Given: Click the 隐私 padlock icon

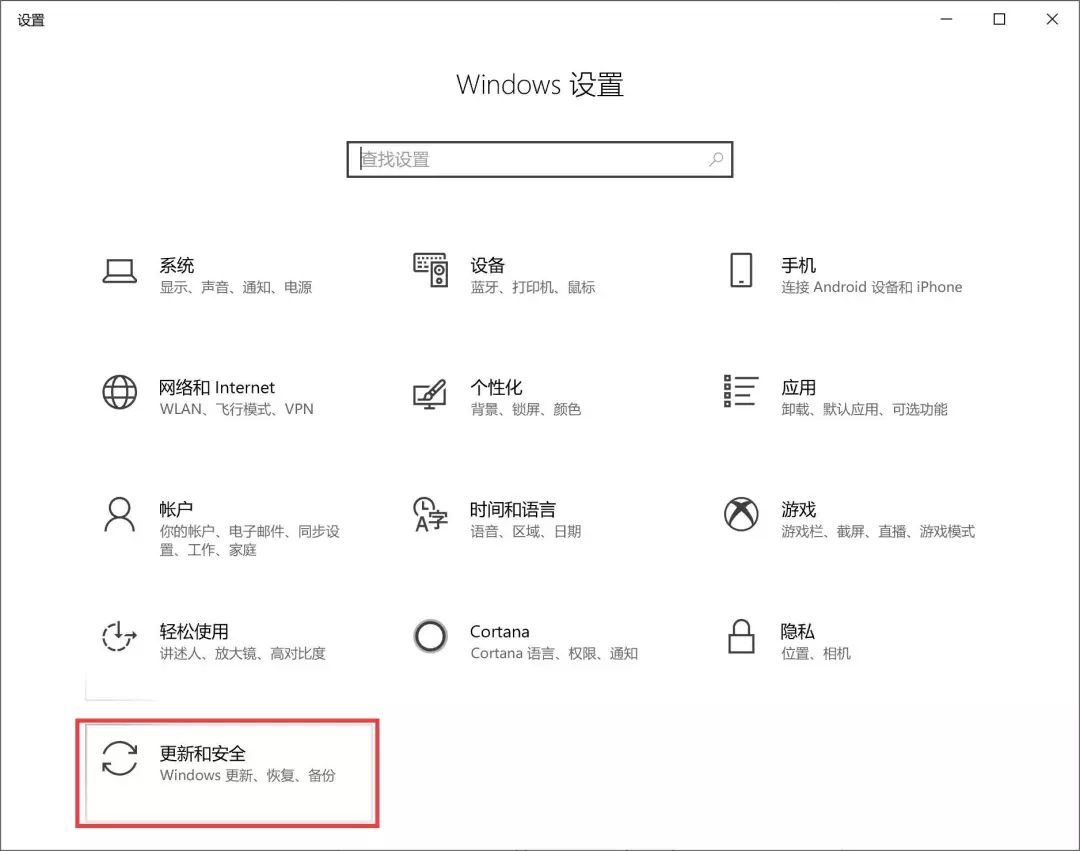Looking at the screenshot, I should click(x=741, y=636).
